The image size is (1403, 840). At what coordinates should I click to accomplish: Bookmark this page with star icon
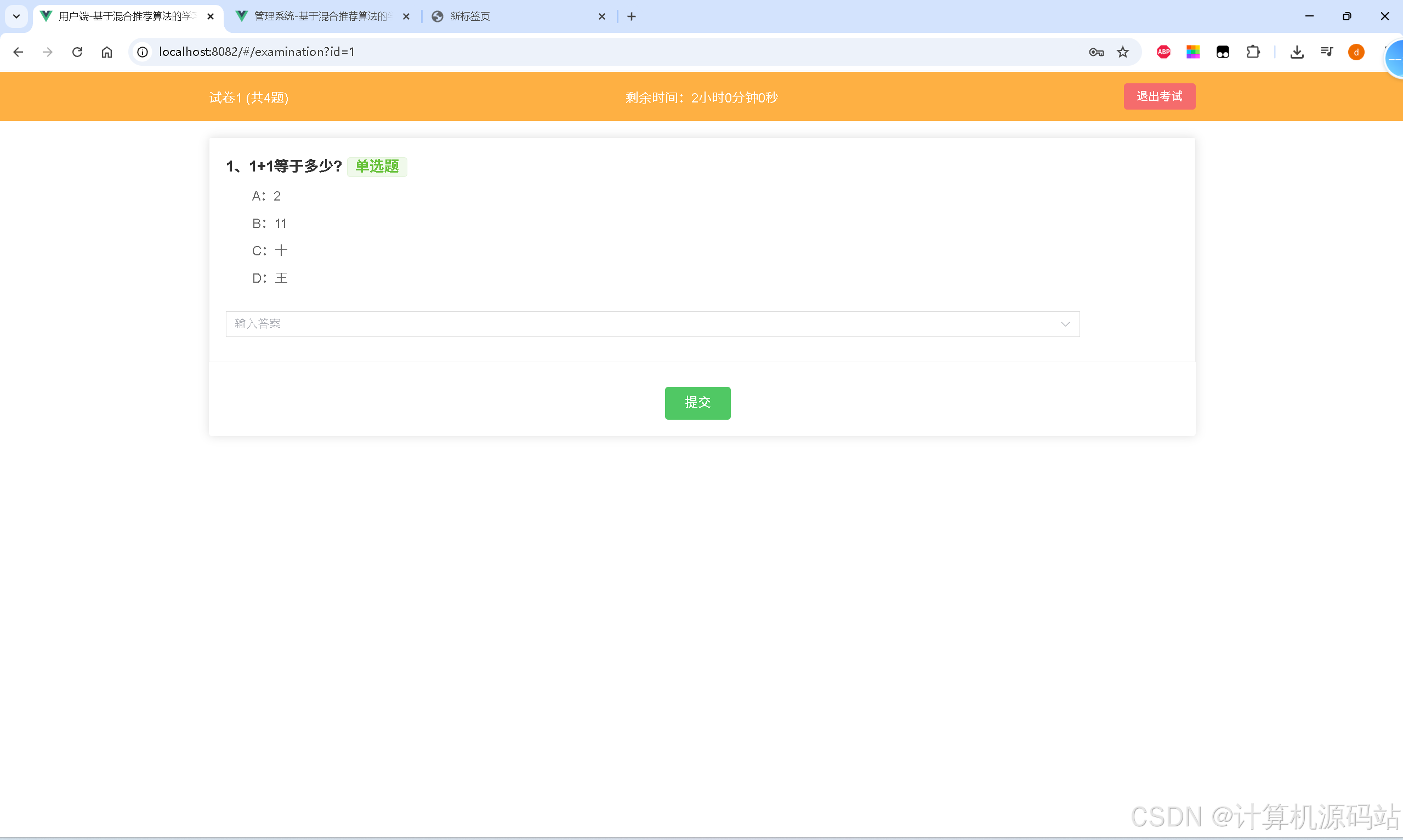(1123, 52)
